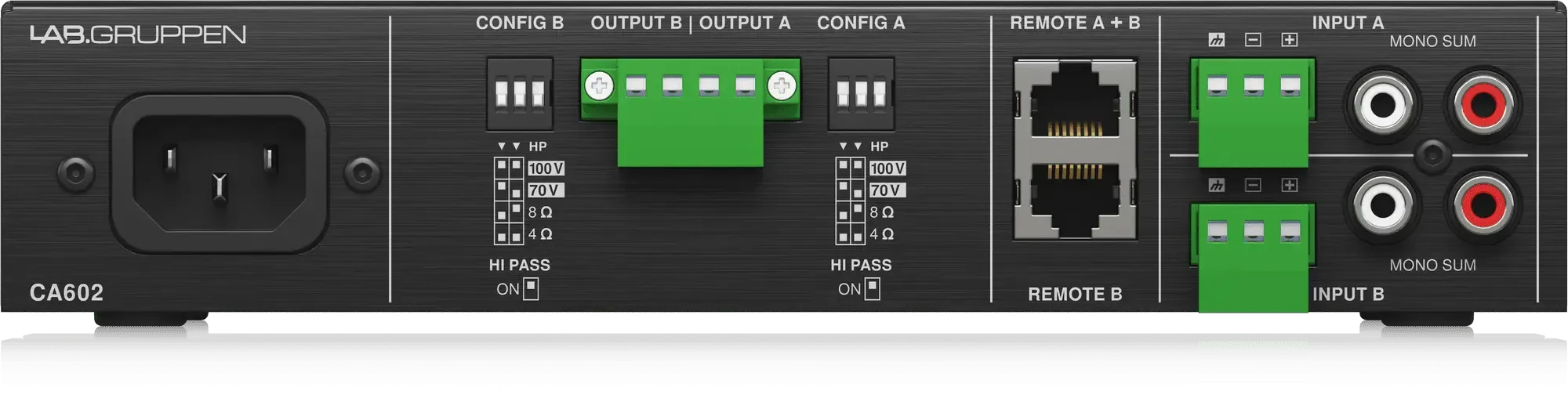The height and width of the screenshot is (398, 1568).
Task: Select 70V setting under Config A
Action: click(887, 190)
